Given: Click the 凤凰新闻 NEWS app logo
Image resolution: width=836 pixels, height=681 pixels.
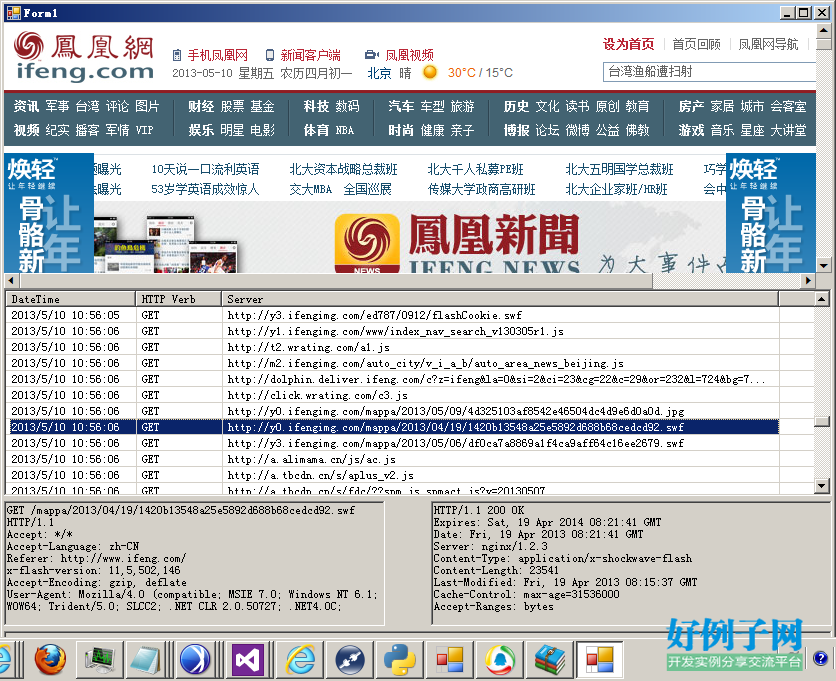Looking at the screenshot, I should (367, 244).
